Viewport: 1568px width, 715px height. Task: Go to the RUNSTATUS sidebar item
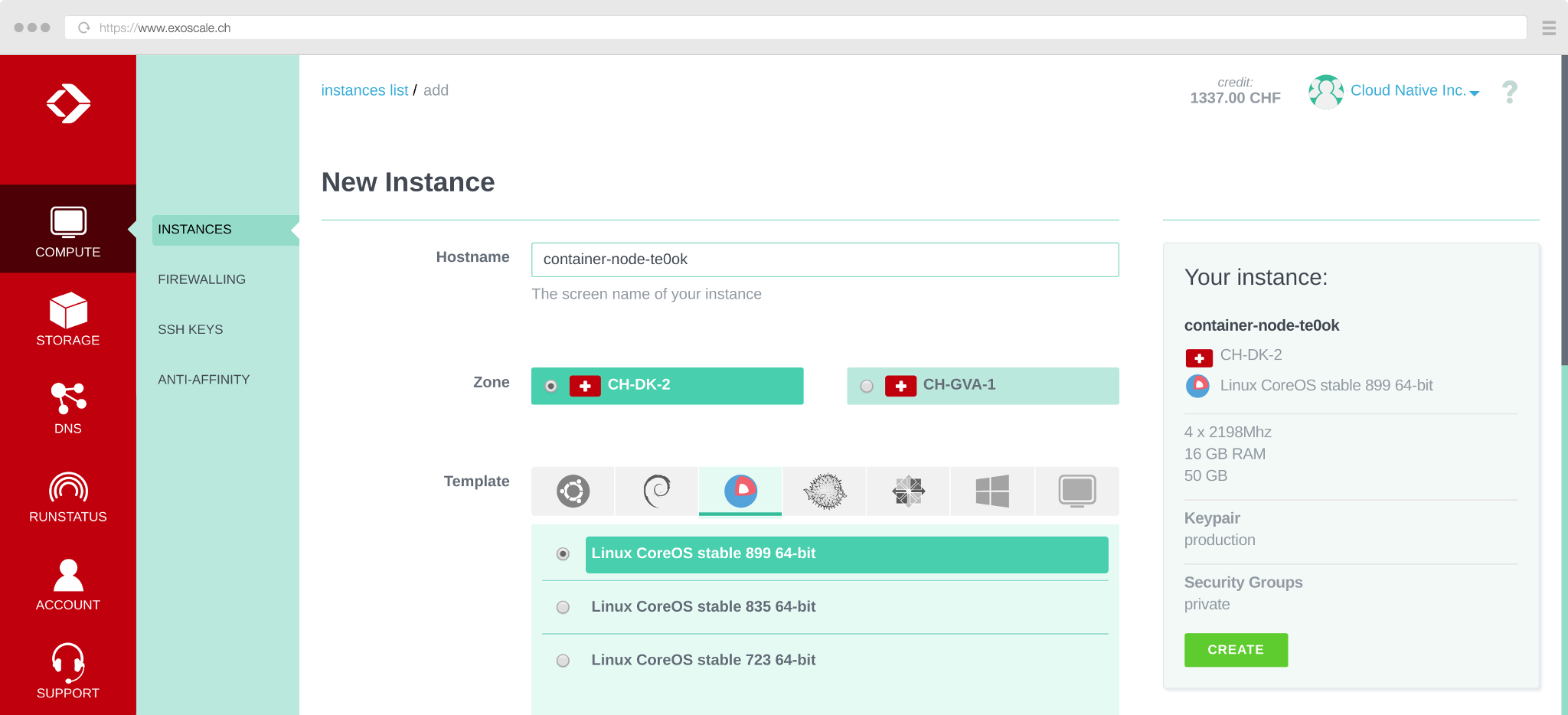click(x=67, y=498)
